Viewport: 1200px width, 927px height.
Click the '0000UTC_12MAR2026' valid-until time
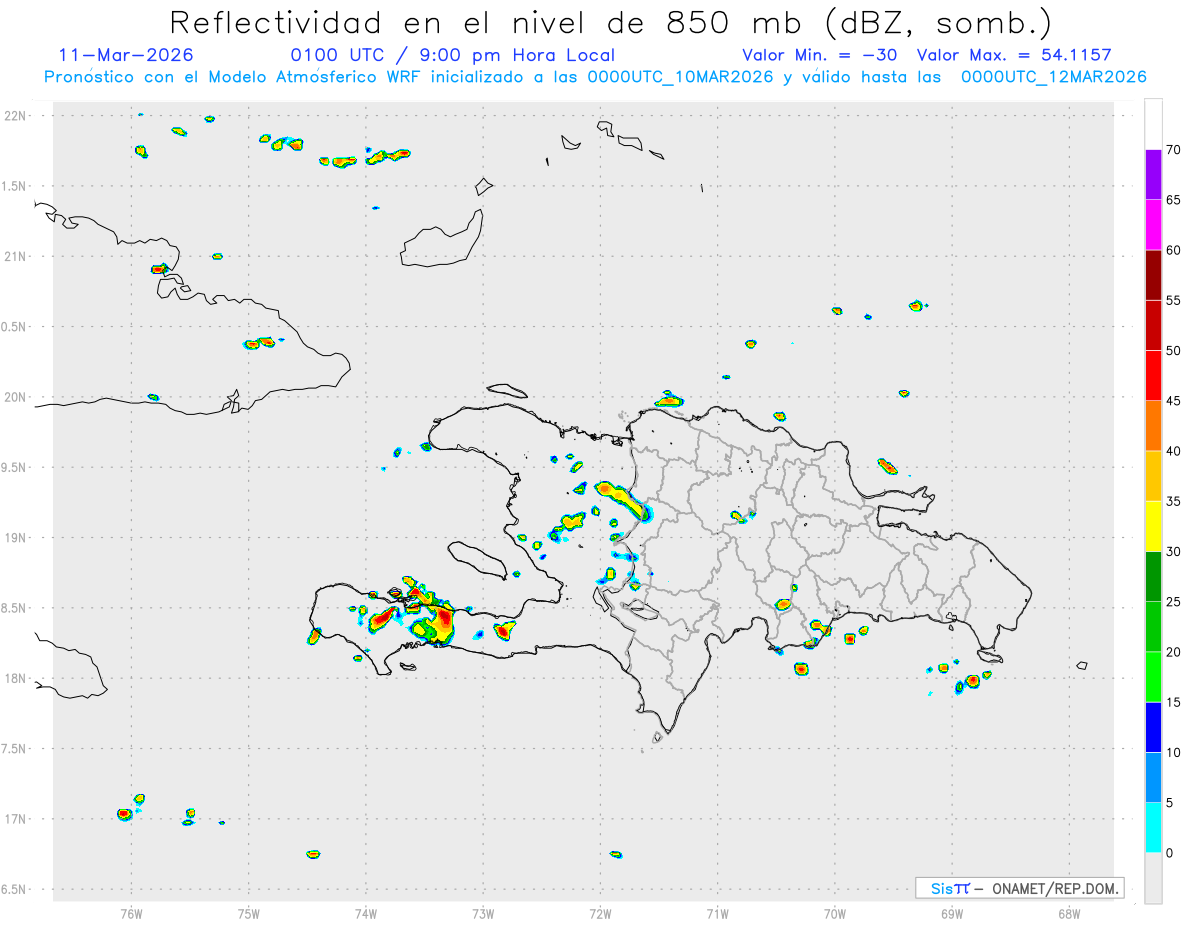(1053, 77)
